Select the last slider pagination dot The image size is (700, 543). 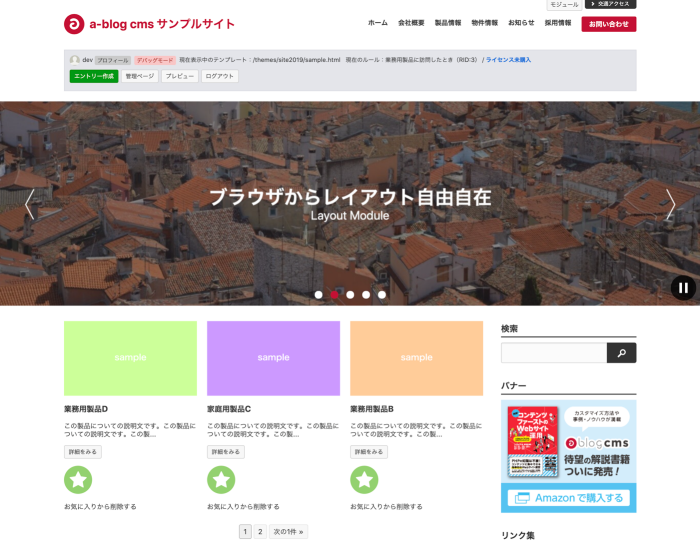coord(382,295)
